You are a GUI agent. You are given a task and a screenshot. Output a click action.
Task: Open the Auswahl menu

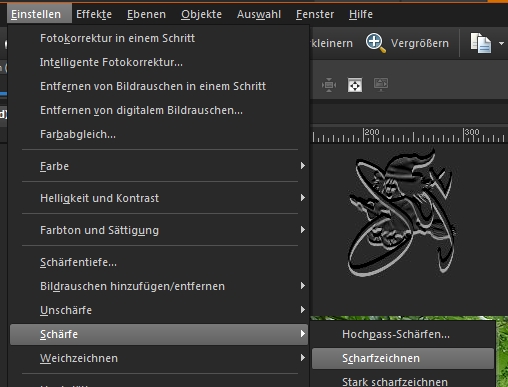[259, 14]
